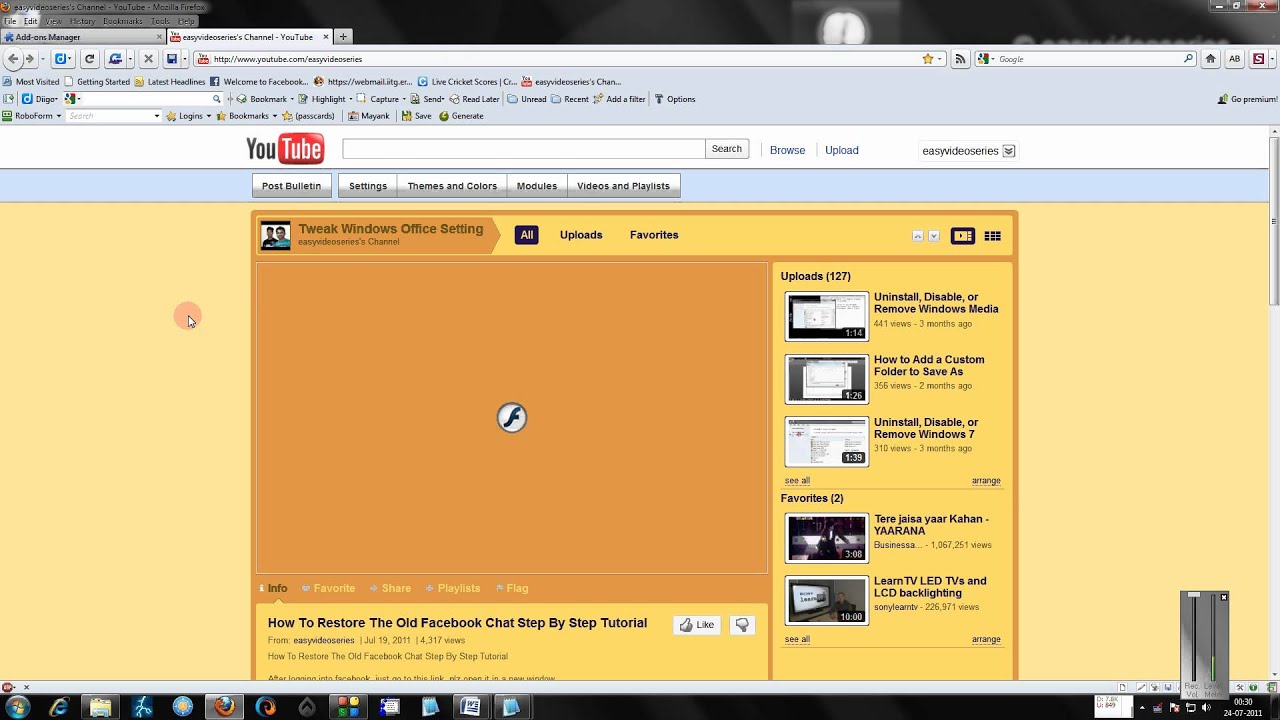This screenshot has width=1280, height=720.
Task: Expand the channel panel using the down arrow
Action: pos(934,236)
